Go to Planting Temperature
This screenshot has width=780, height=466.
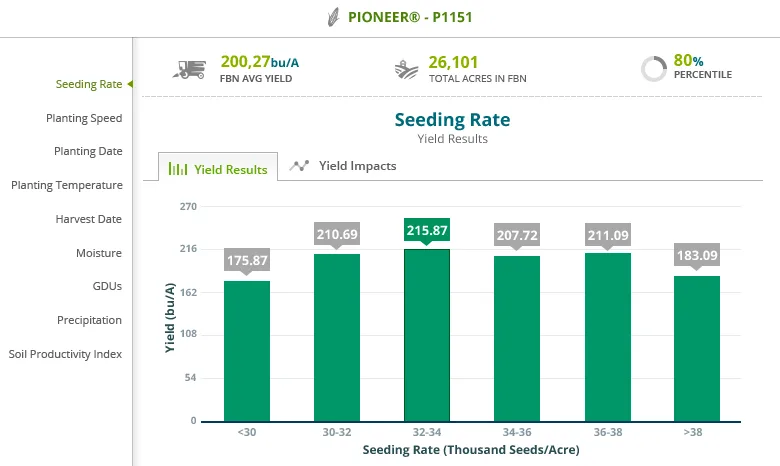coord(67,185)
